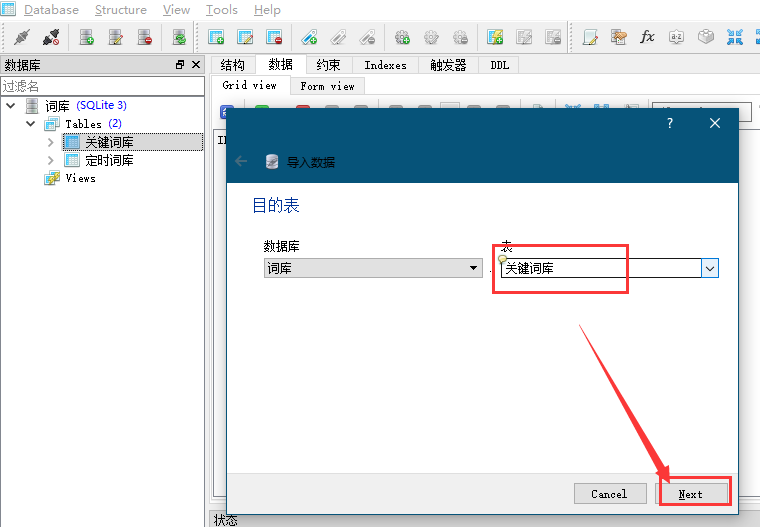Click the create index toolbar icon
The width and height of the screenshot is (760, 527).
click(x=310, y=37)
